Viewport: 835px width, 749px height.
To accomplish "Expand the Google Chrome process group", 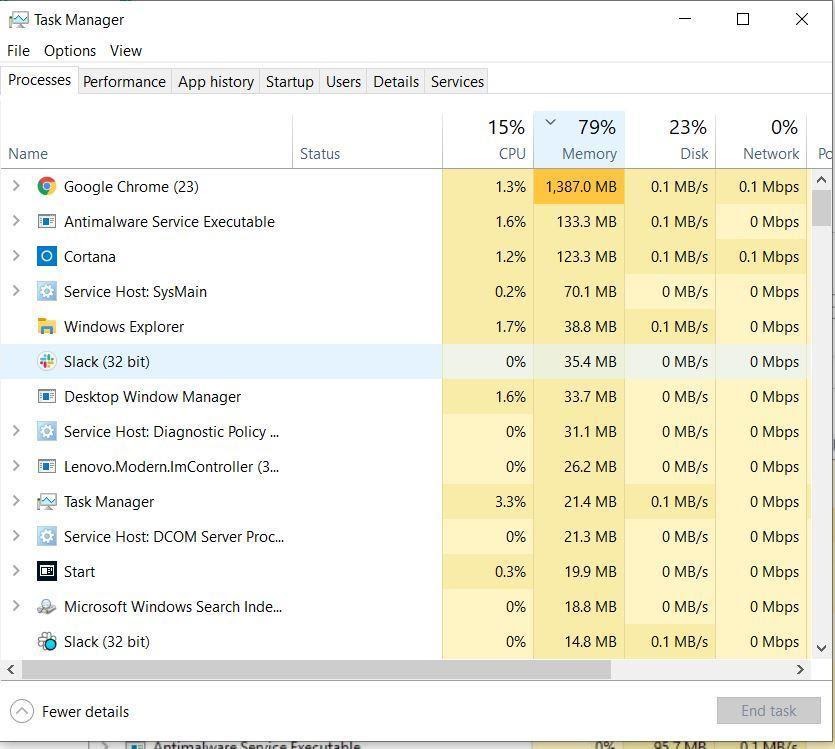I will 16,187.
